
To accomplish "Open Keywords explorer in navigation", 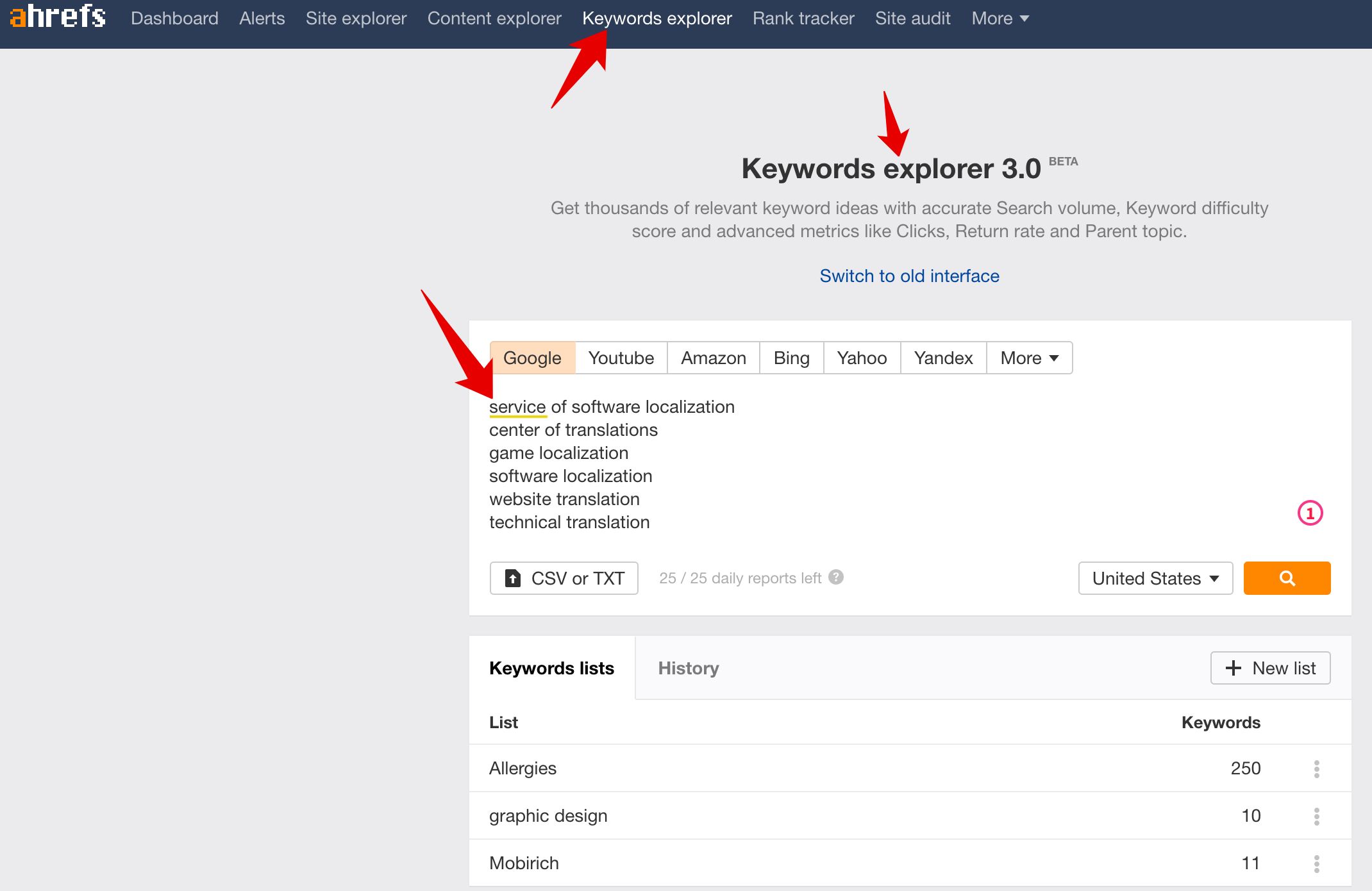I will 657,19.
